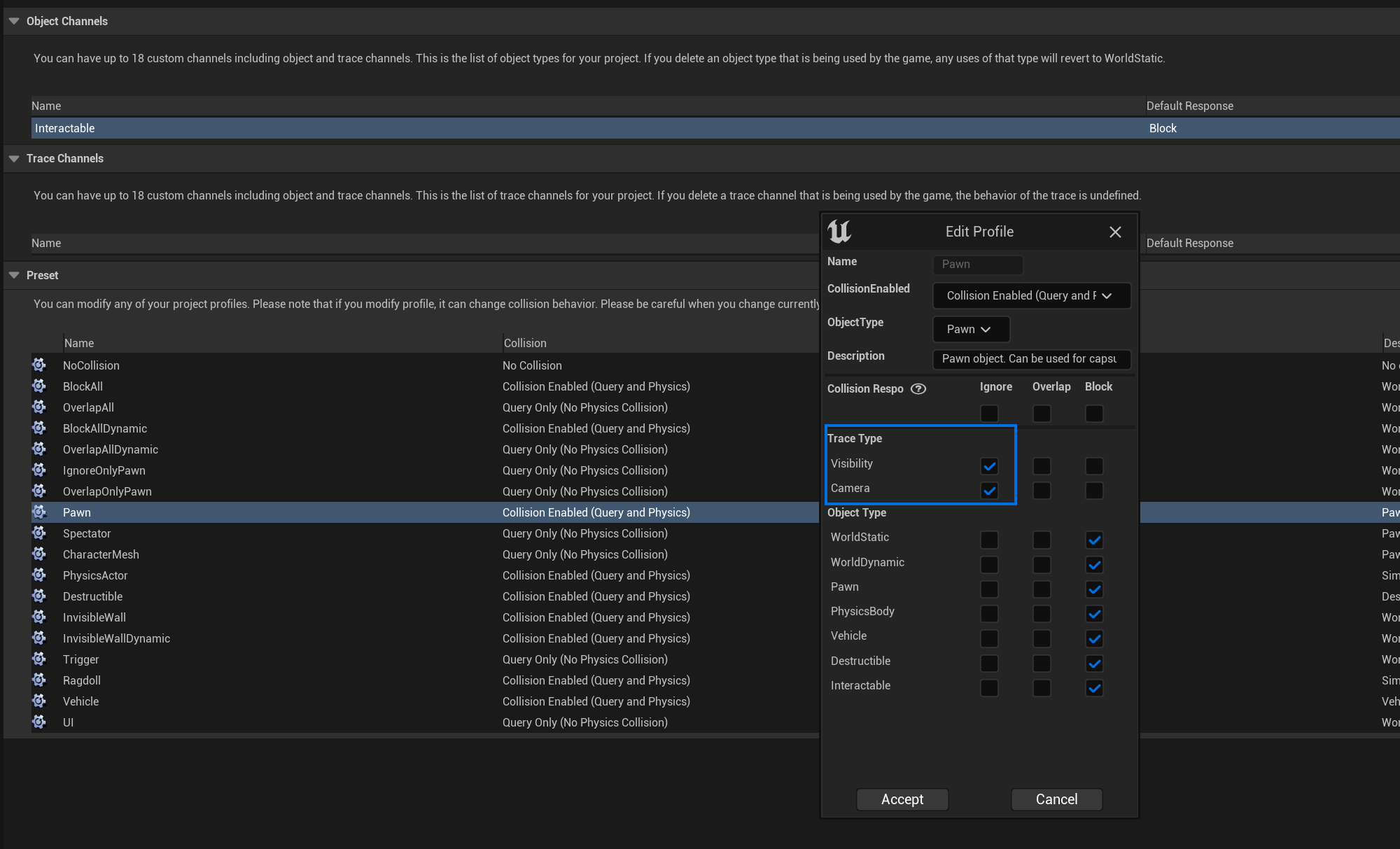Click the gear icon beside NoCollision preset
This screenshot has height=849, width=1400.
click(x=39, y=365)
